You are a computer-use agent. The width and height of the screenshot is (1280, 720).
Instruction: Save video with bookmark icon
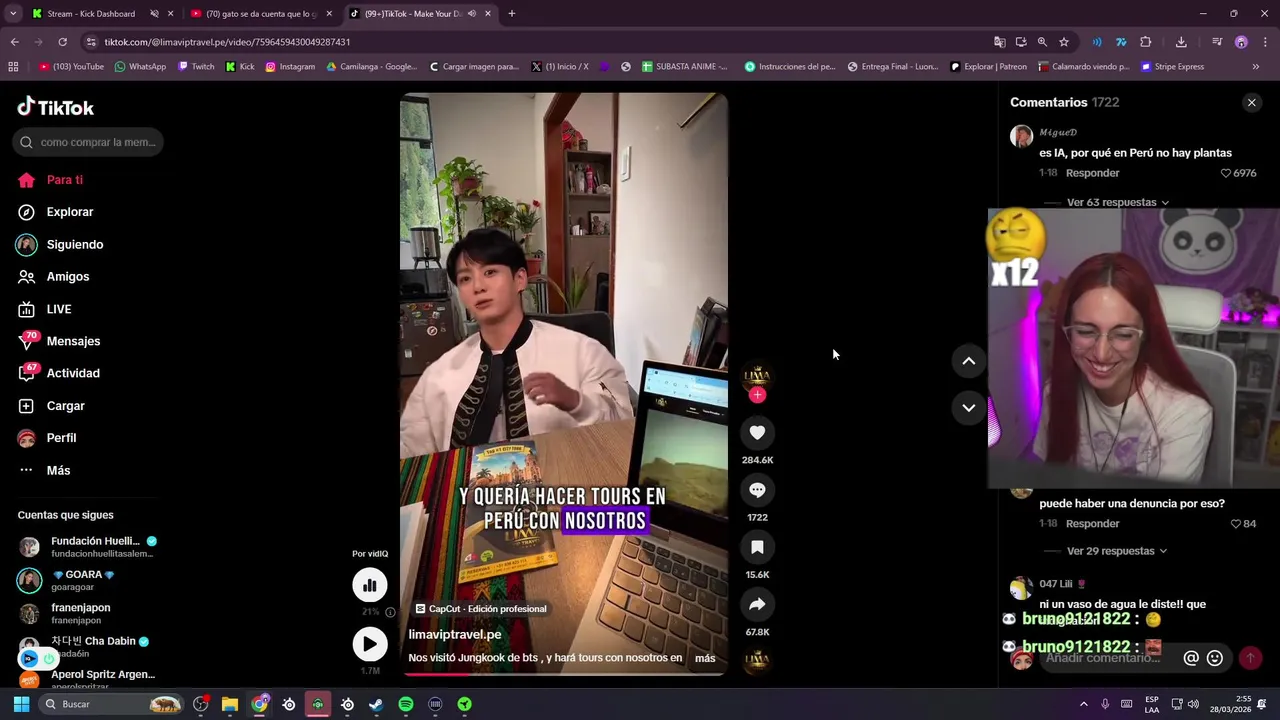coord(757,547)
